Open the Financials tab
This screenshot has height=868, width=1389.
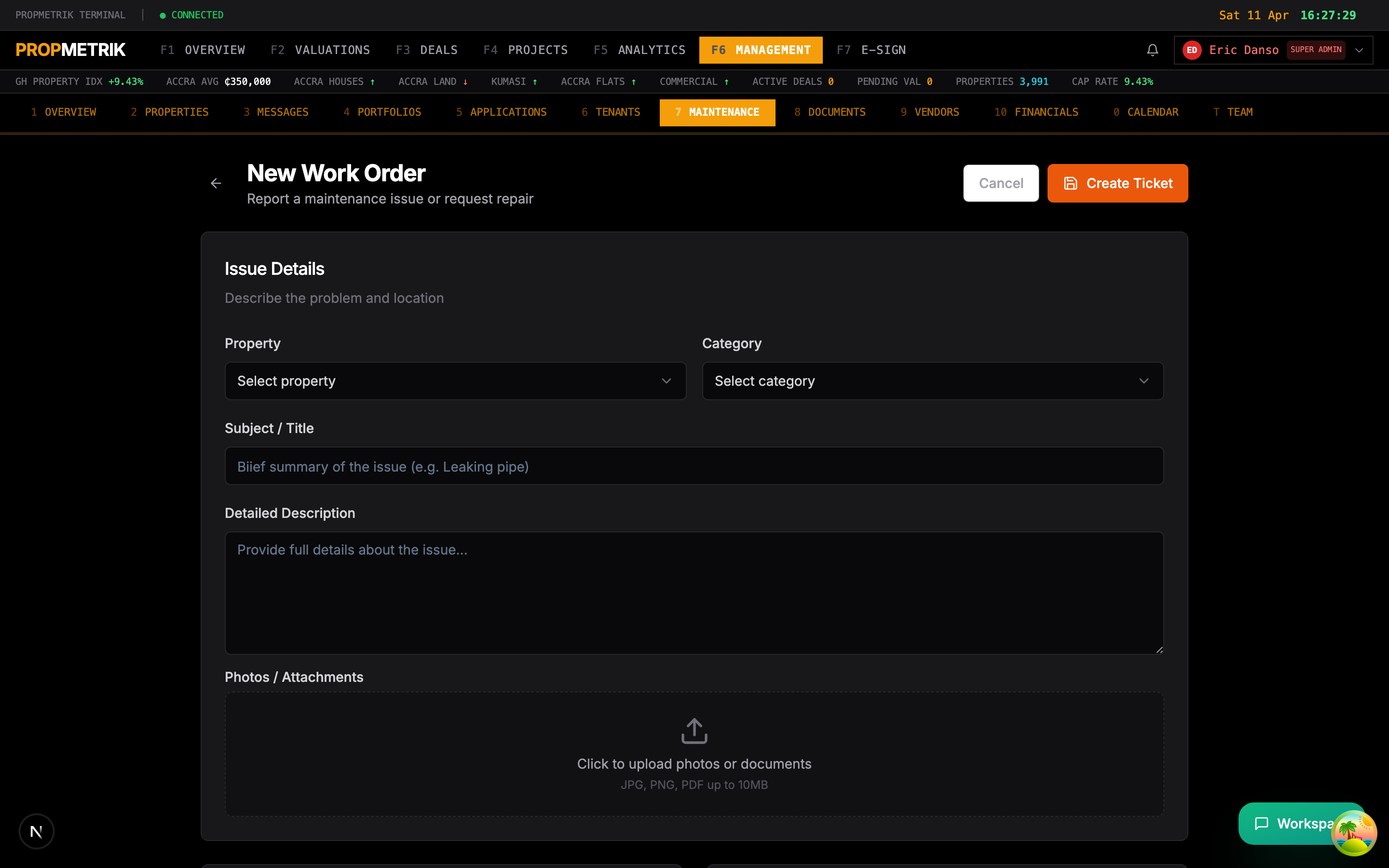pyautogui.click(x=1036, y=112)
